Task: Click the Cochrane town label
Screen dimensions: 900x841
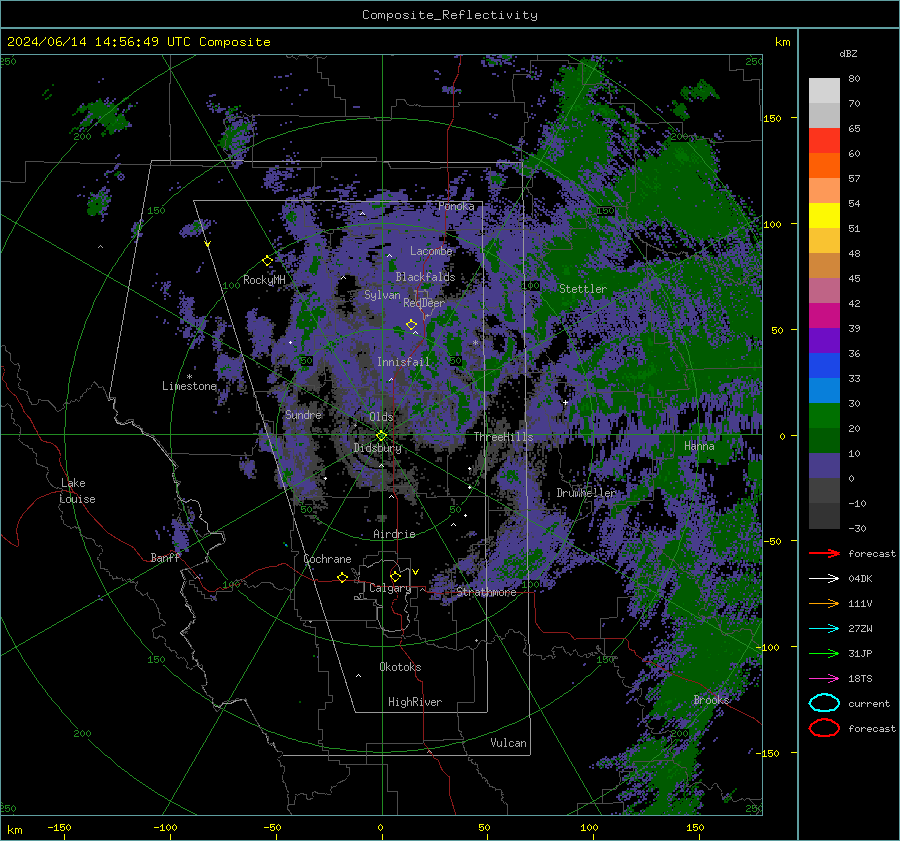Action: click(327, 559)
